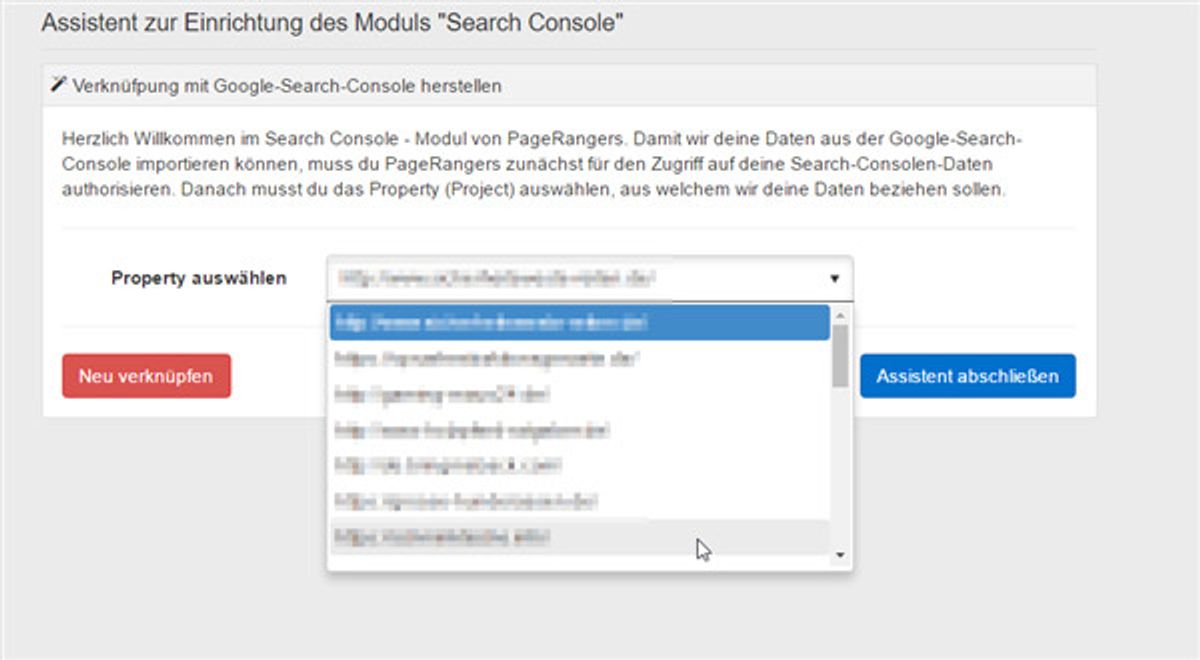Finish setup with "Assistent abschließen" button
The width and height of the screenshot is (1200, 660).
click(x=967, y=376)
